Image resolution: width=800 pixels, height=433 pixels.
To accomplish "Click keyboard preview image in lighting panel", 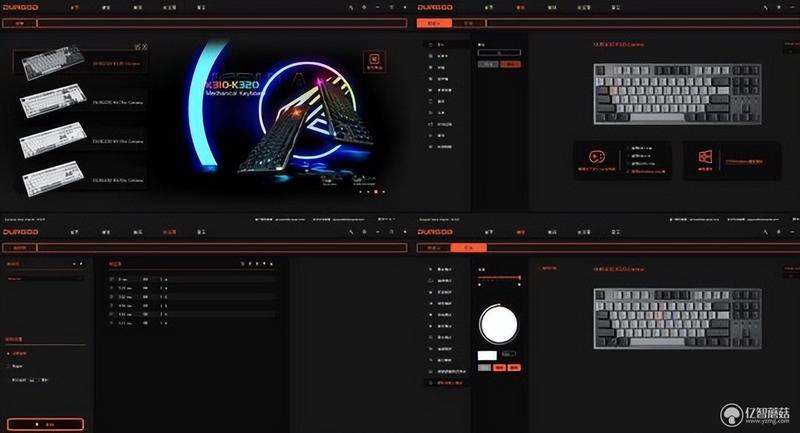I will (678, 319).
